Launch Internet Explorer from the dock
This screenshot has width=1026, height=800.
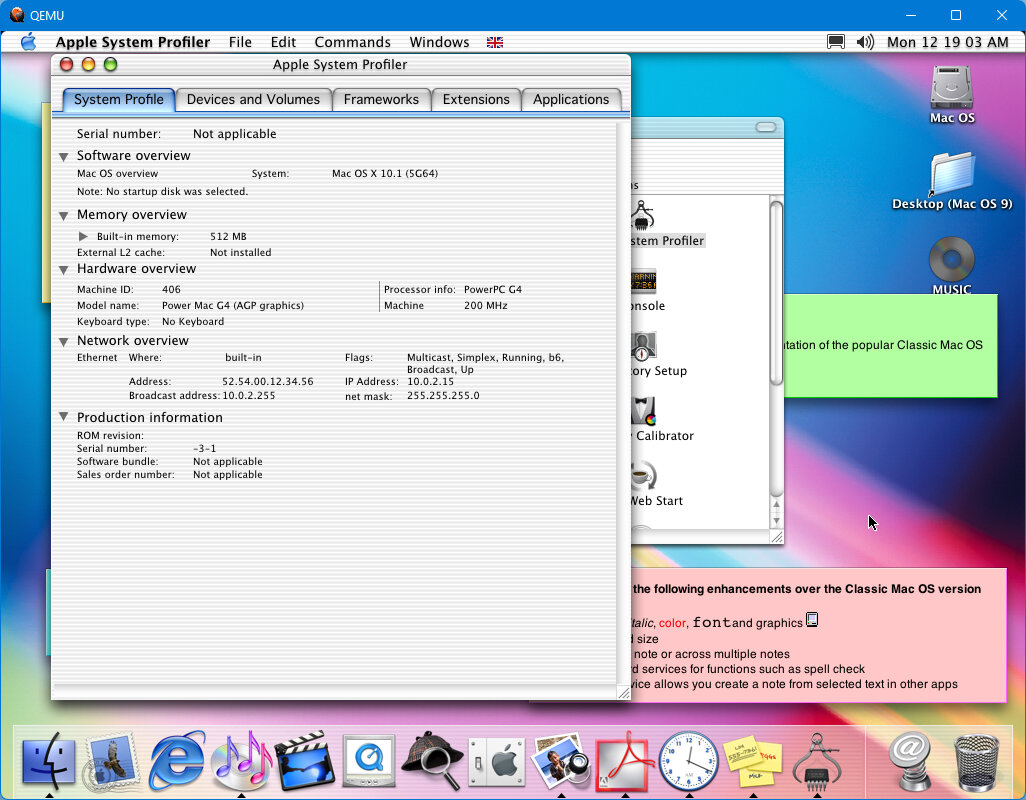(x=177, y=761)
